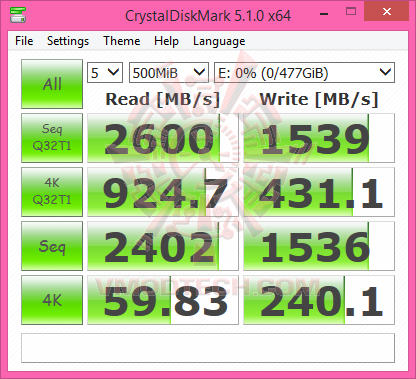Screen dimensions: 416x379
Task: Open the File menu
Action: point(24,41)
